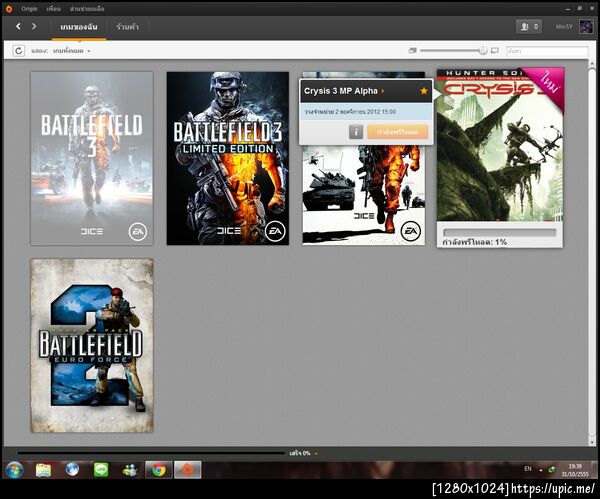The width and height of the screenshot is (600, 499).
Task: Open Windows Live Messenger from taskbar
Action: point(130,470)
